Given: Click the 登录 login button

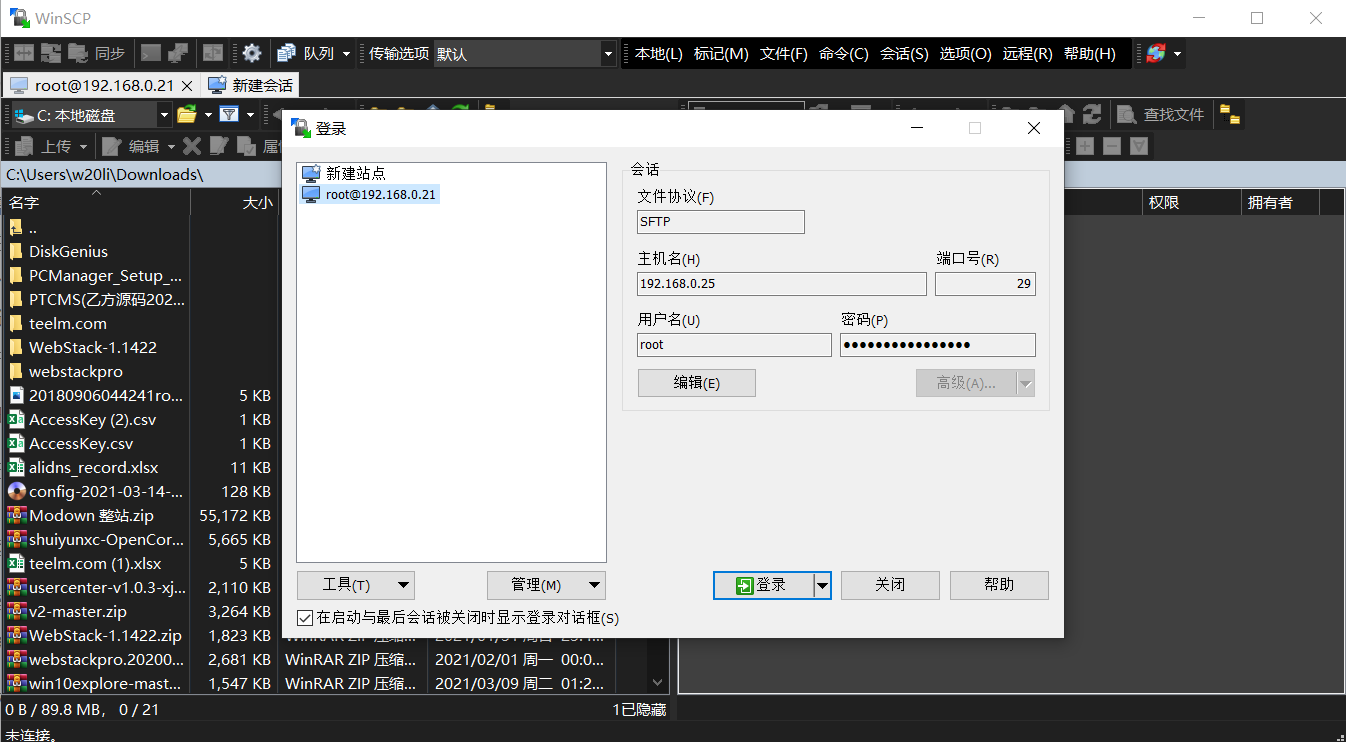Looking at the screenshot, I should [x=763, y=585].
